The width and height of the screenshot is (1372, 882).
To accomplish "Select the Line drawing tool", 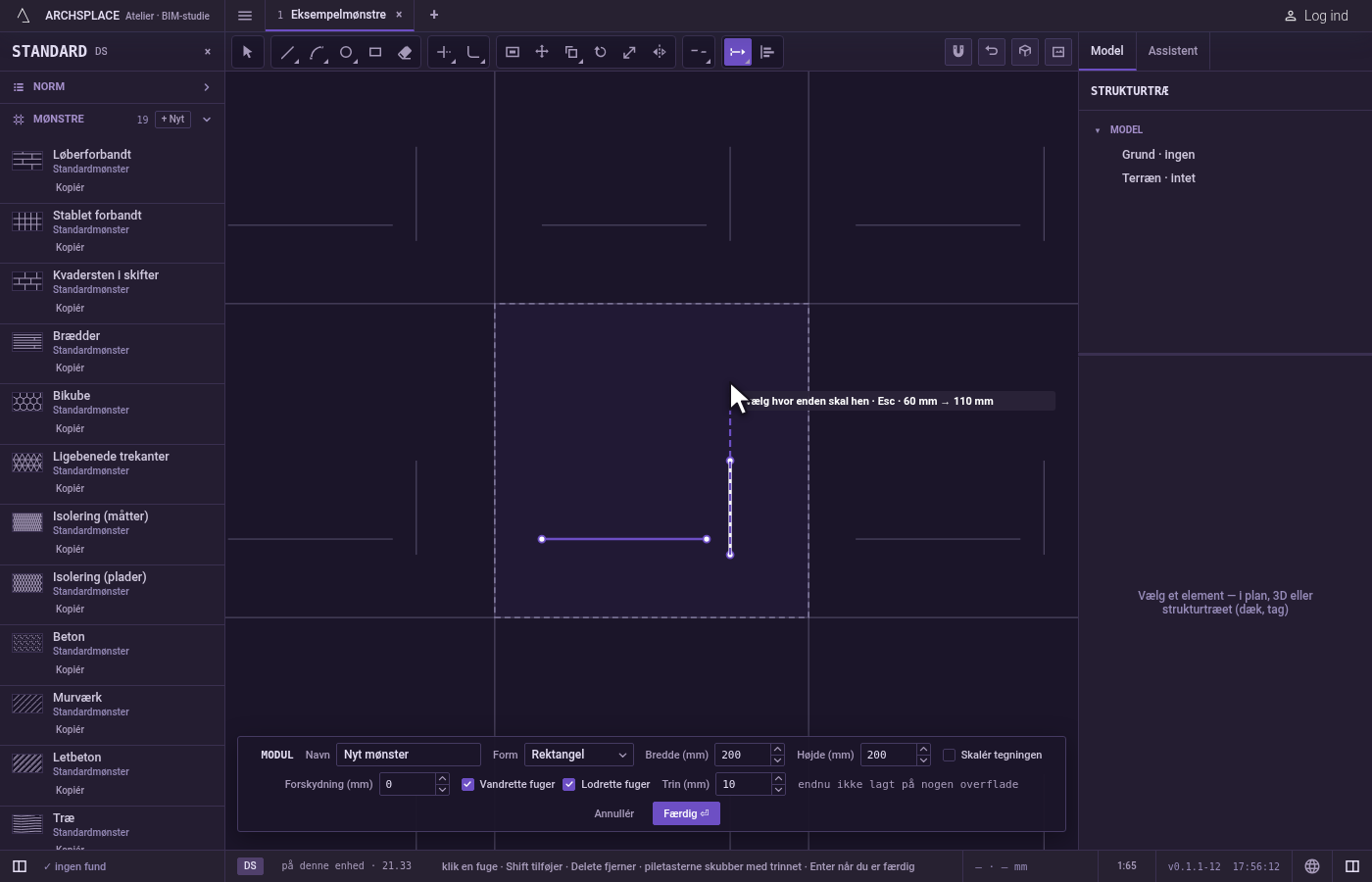I will [287, 52].
